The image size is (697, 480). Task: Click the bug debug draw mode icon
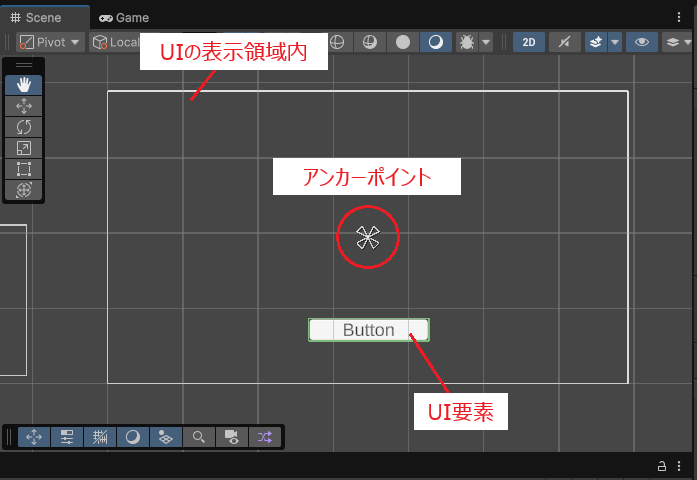pyautogui.click(x=467, y=42)
